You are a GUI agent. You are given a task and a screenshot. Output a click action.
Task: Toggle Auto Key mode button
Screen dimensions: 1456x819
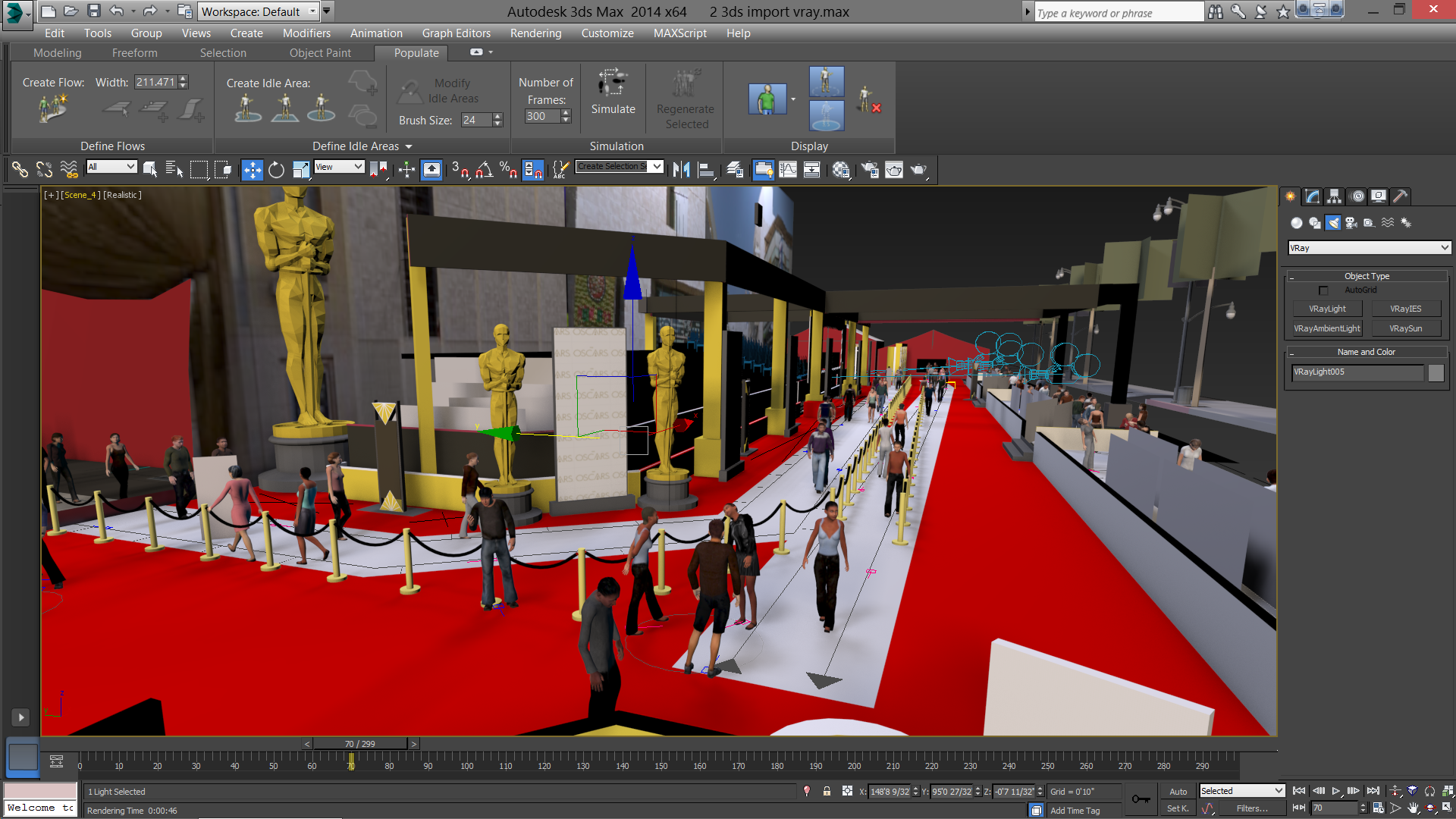point(1178,791)
